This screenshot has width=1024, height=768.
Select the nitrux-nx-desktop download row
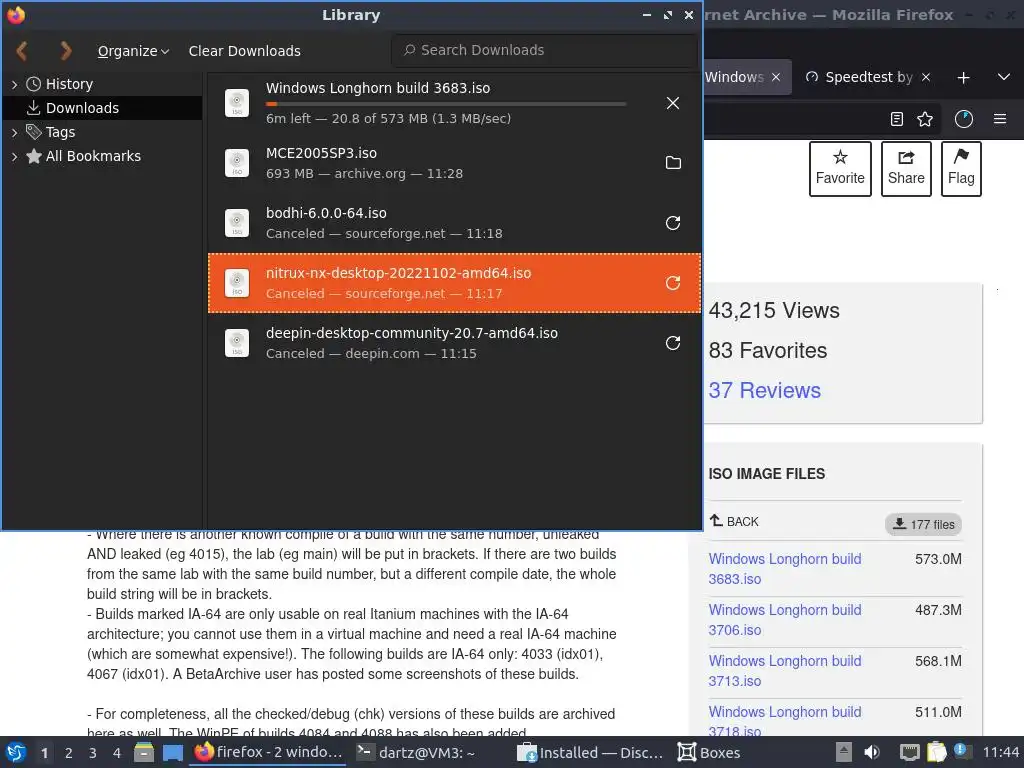click(455, 283)
